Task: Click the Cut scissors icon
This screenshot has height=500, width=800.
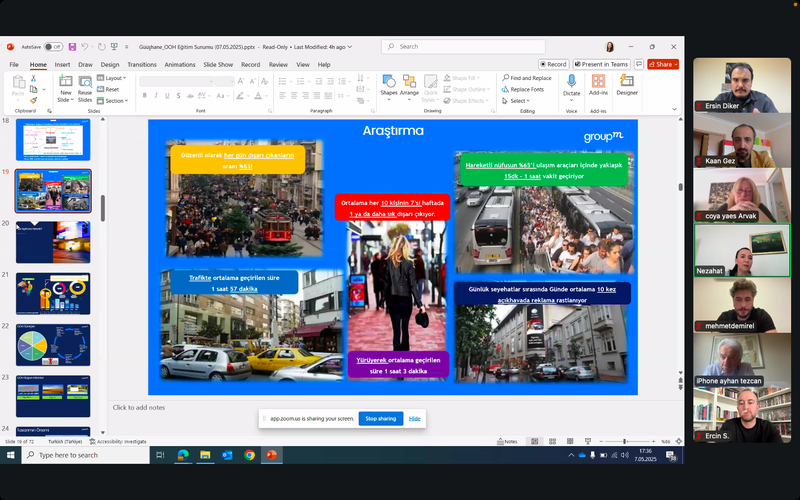Action: click(34, 78)
